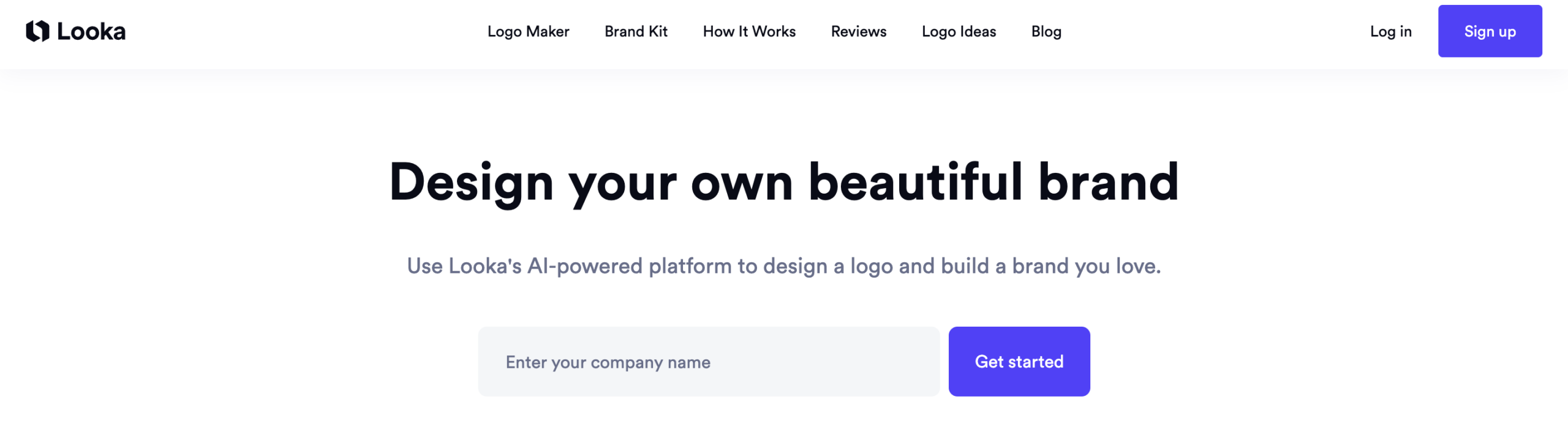Click the Log in link

click(x=1390, y=31)
